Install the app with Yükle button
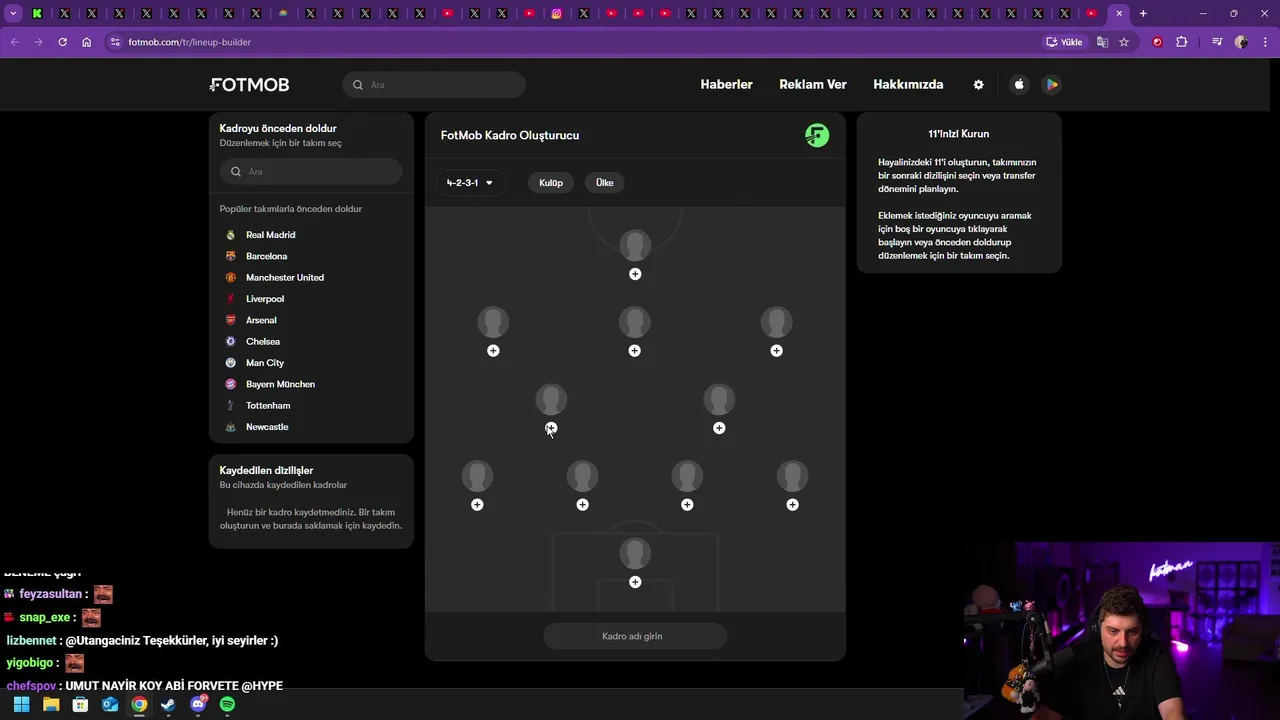 click(x=1064, y=42)
